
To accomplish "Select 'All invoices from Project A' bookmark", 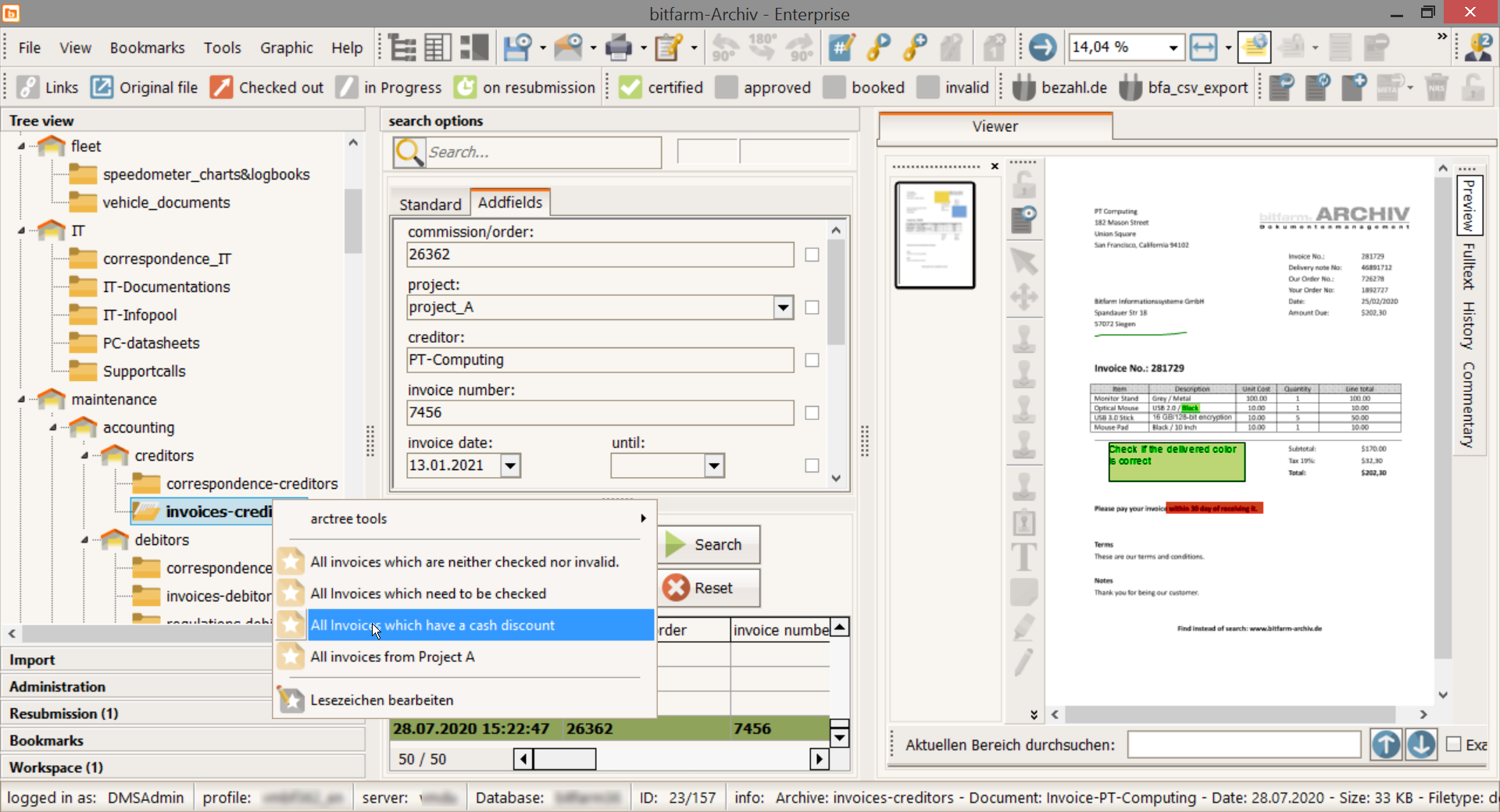I will click(x=392, y=657).
